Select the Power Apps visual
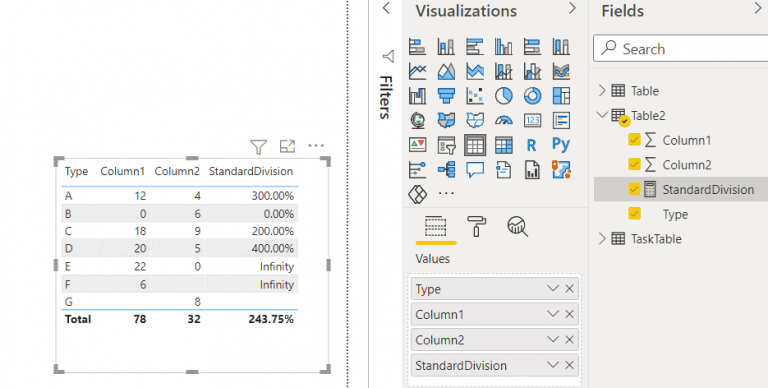 (417, 194)
